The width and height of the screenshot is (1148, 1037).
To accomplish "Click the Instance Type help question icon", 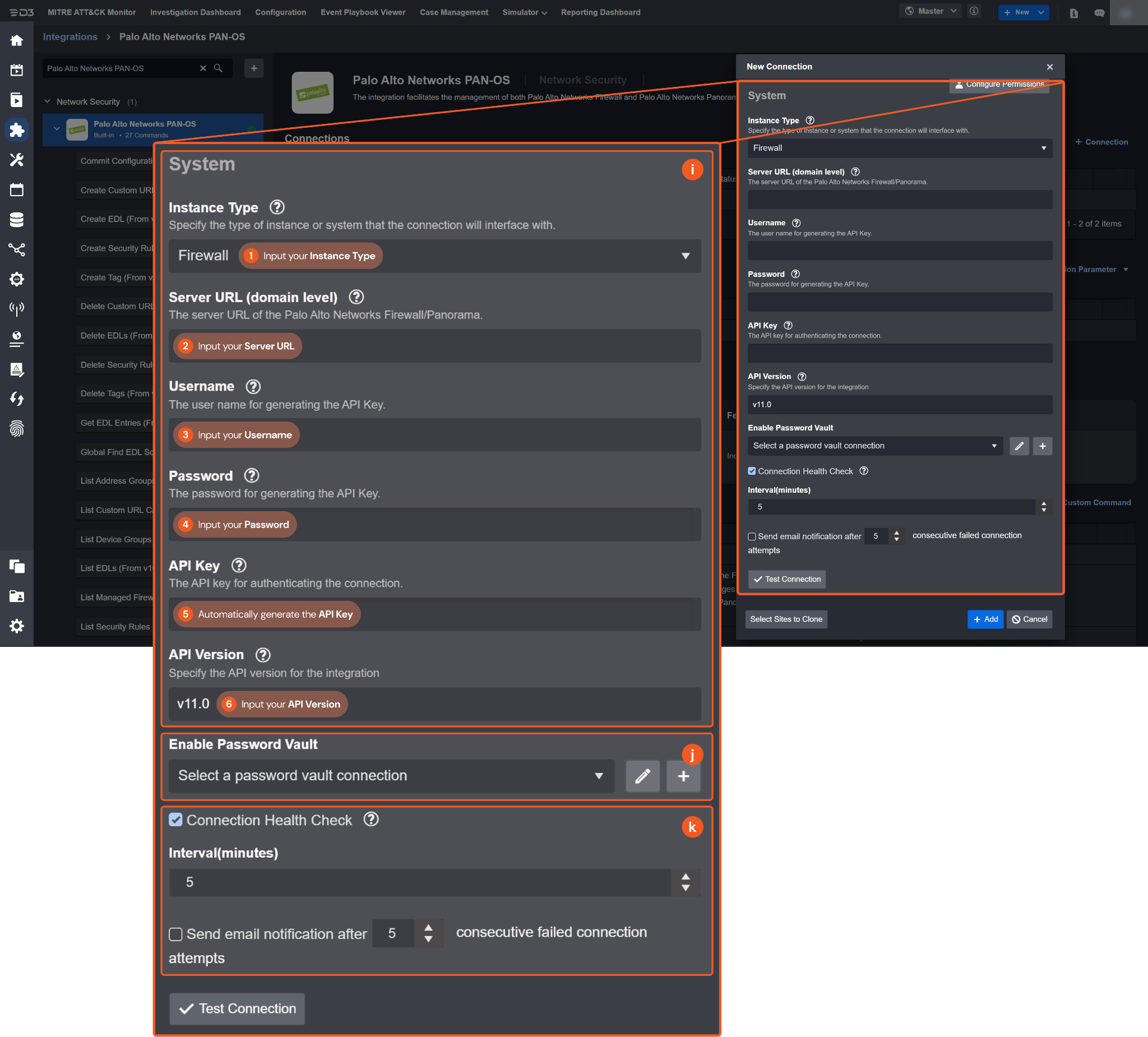I will coord(810,120).
